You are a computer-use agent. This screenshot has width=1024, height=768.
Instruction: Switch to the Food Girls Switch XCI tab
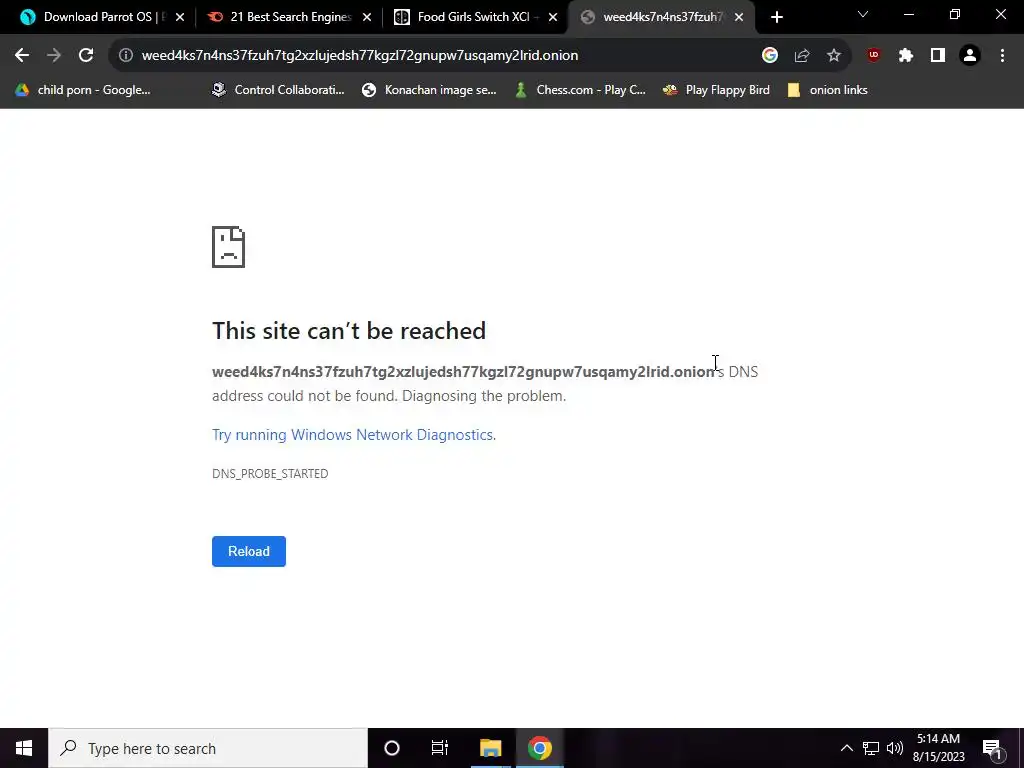click(x=475, y=17)
